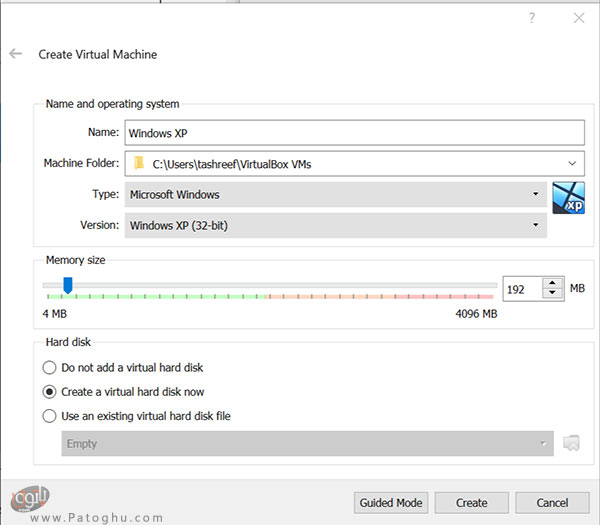The height and width of the screenshot is (525, 600).
Task: Click into the Name field containing Windows XP
Action: [x=354, y=133]
